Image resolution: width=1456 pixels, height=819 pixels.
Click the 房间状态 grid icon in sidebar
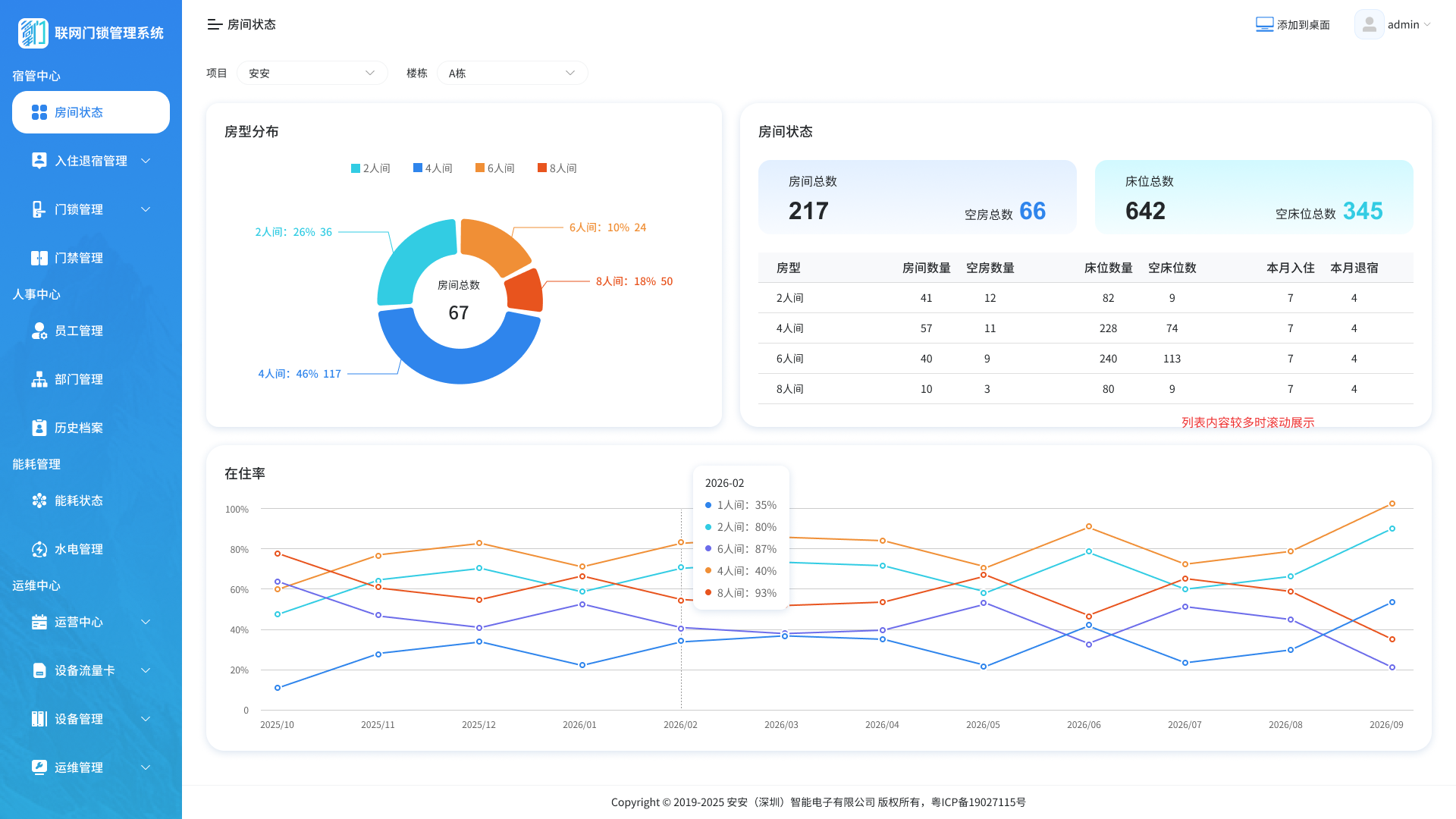point(39,112)
